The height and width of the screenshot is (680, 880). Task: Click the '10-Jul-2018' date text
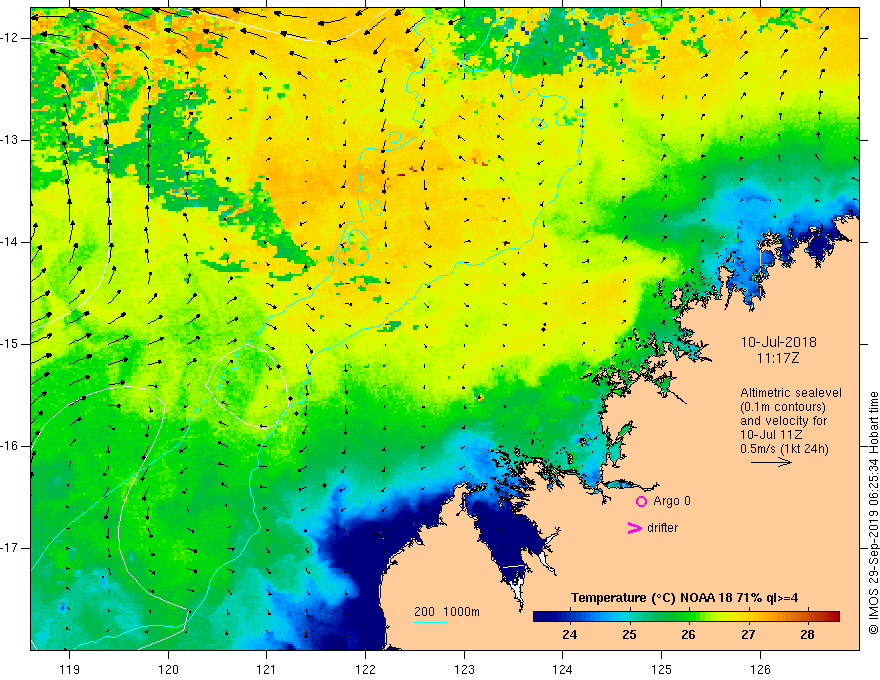click(x=778, y=342)
